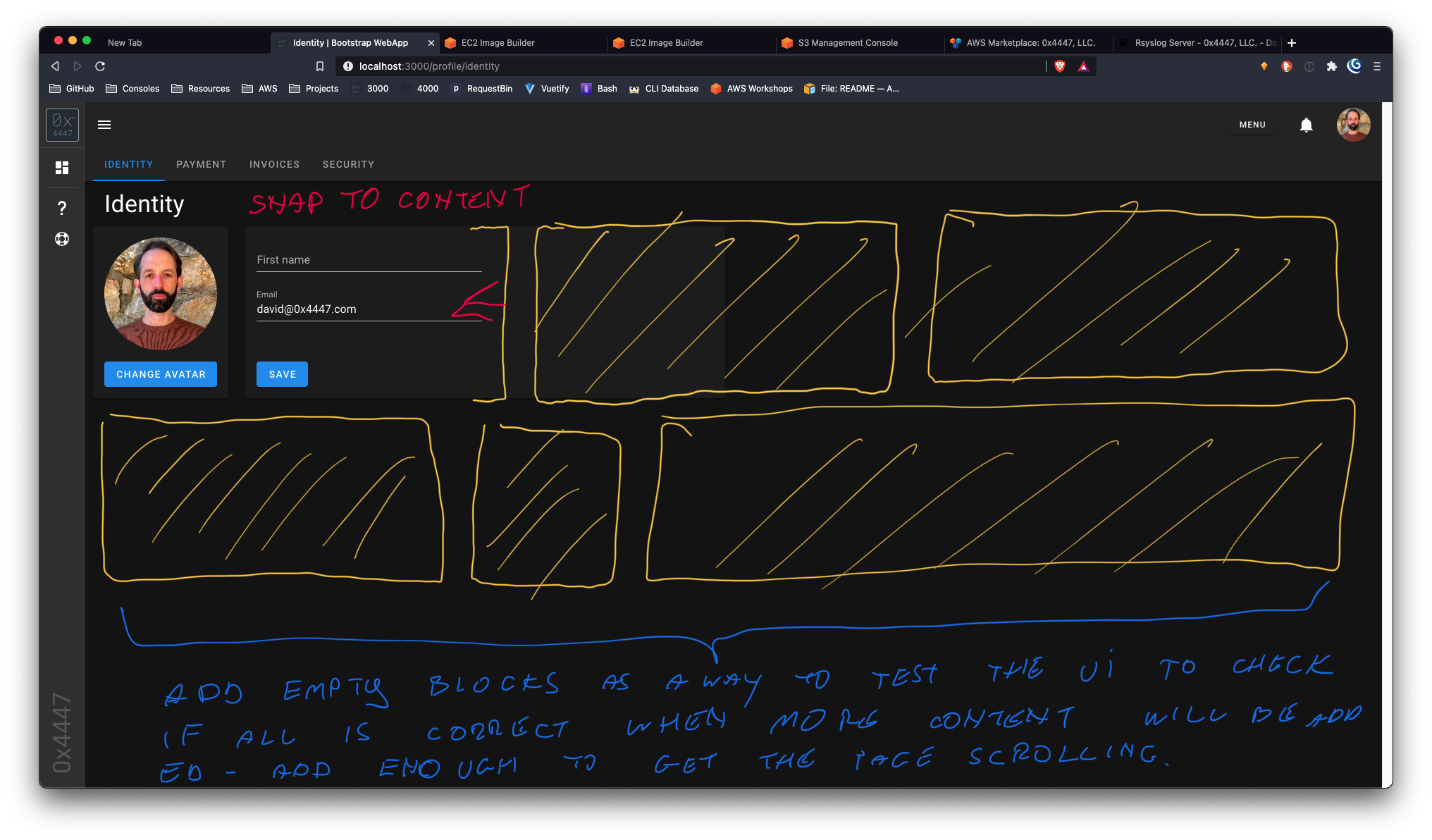Click the orange diamond extension icon
Image resolution: width=1432 pixels, height=840 pixels.
(x=1264, y=66)
